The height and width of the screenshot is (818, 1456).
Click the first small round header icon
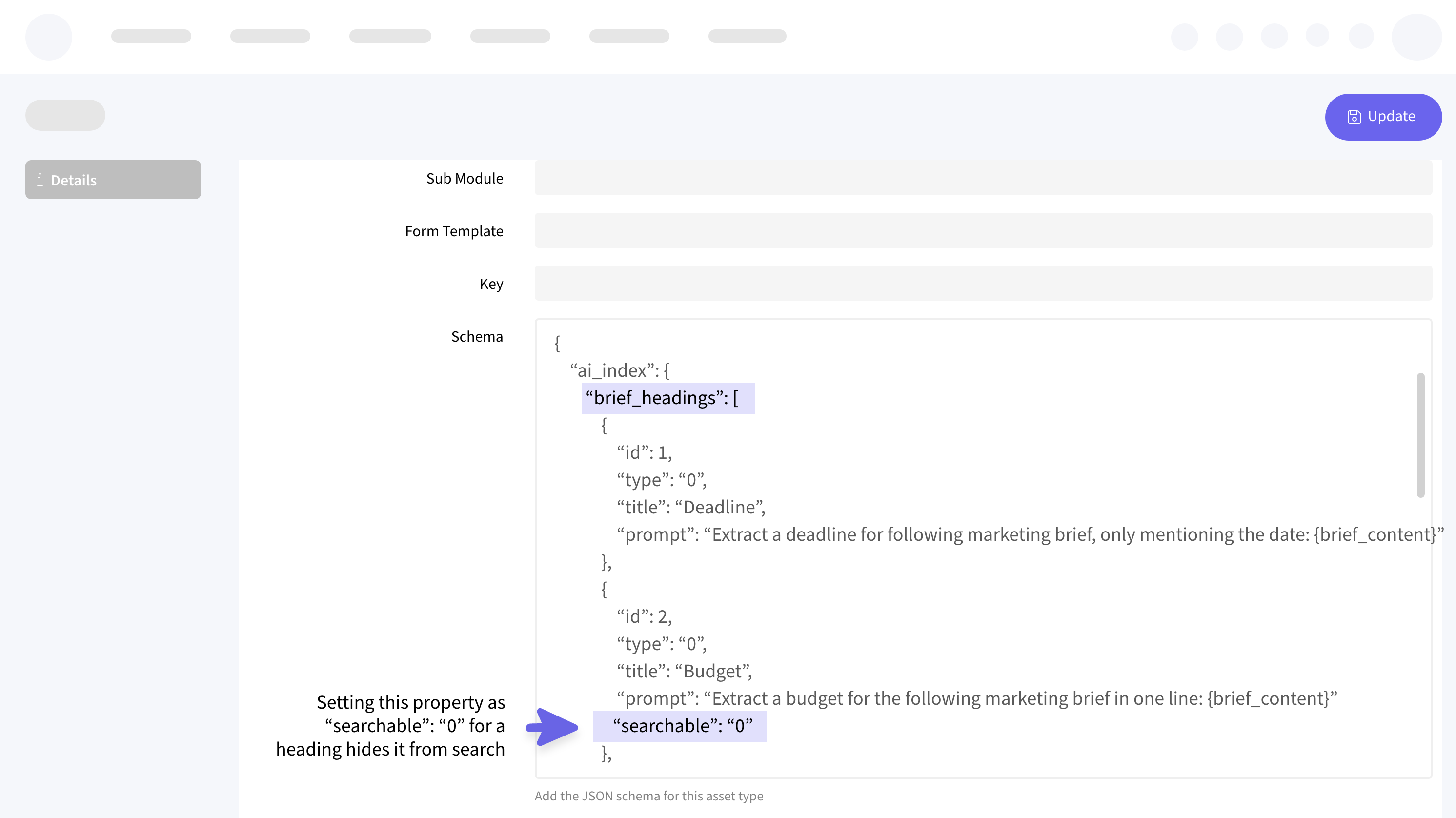click(1184, 37)
